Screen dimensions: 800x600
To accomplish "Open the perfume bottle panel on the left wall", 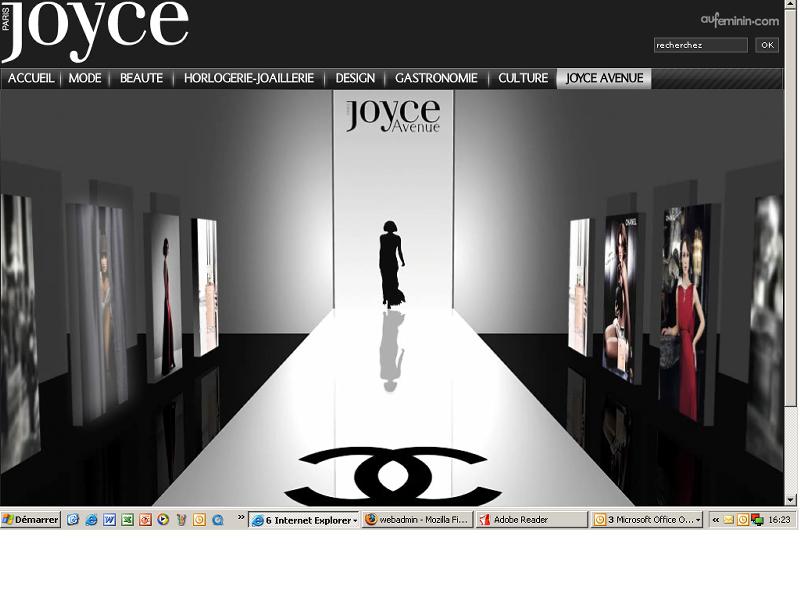I will [206, 287].
